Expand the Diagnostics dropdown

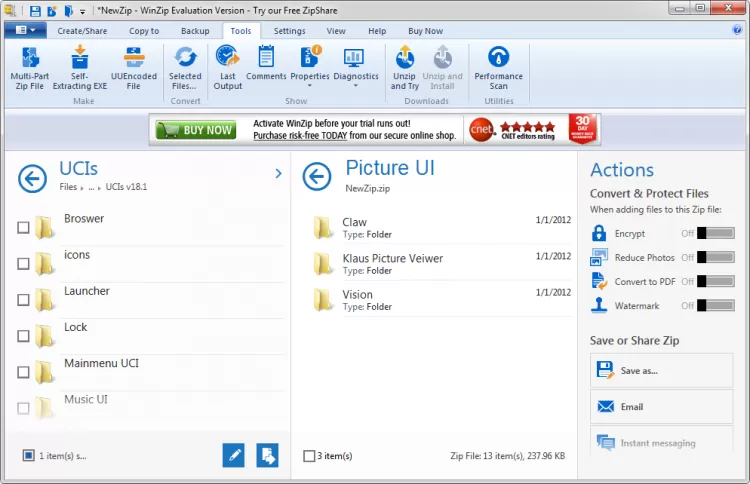tap(355, 86)
